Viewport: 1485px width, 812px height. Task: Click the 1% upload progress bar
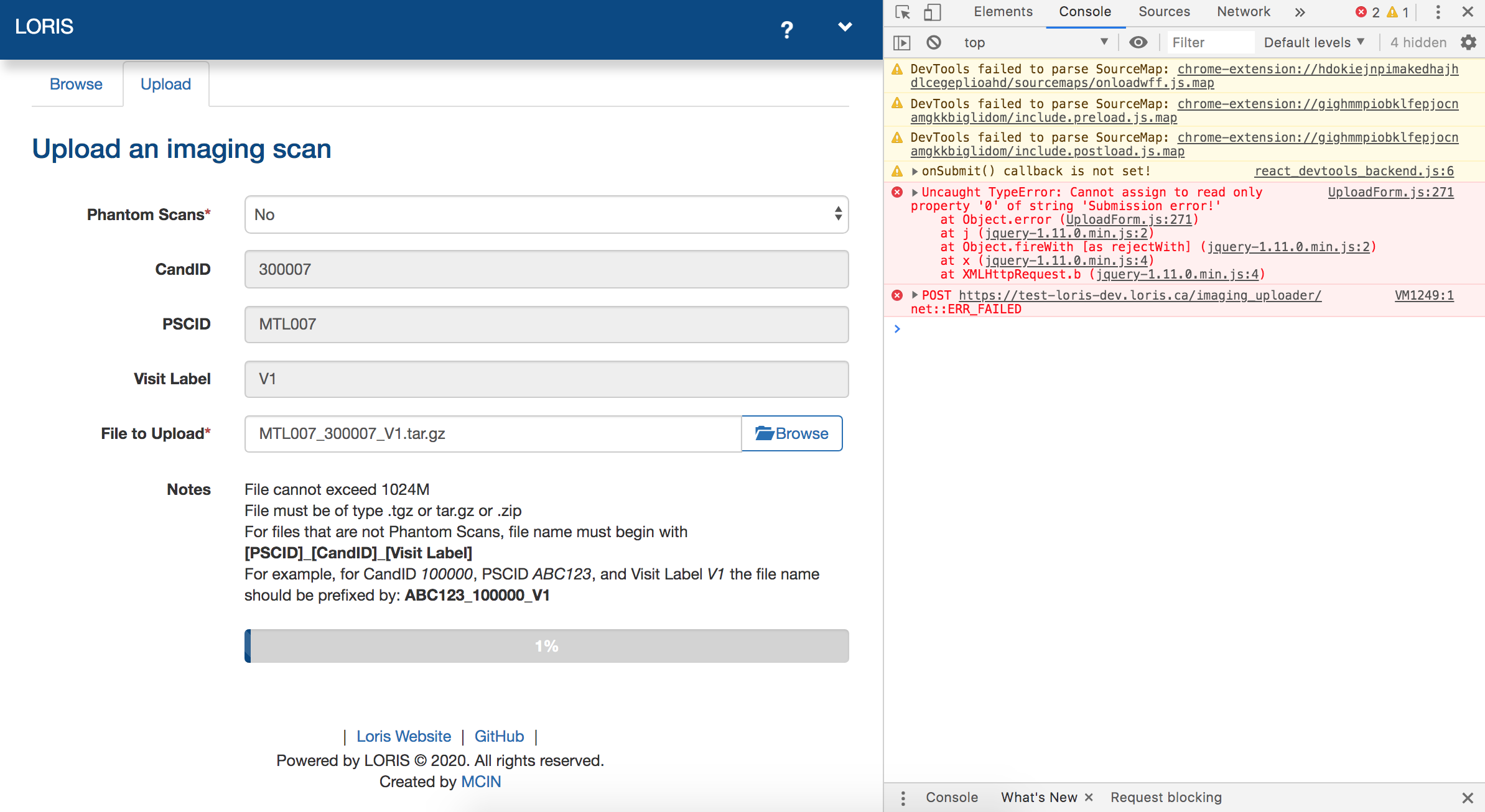546,645
